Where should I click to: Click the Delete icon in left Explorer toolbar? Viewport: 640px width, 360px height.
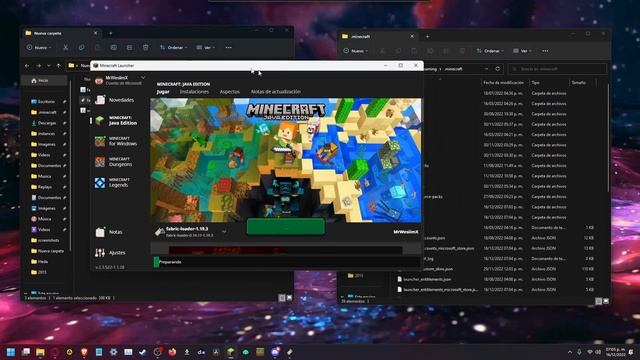click(x=146, y=48)
